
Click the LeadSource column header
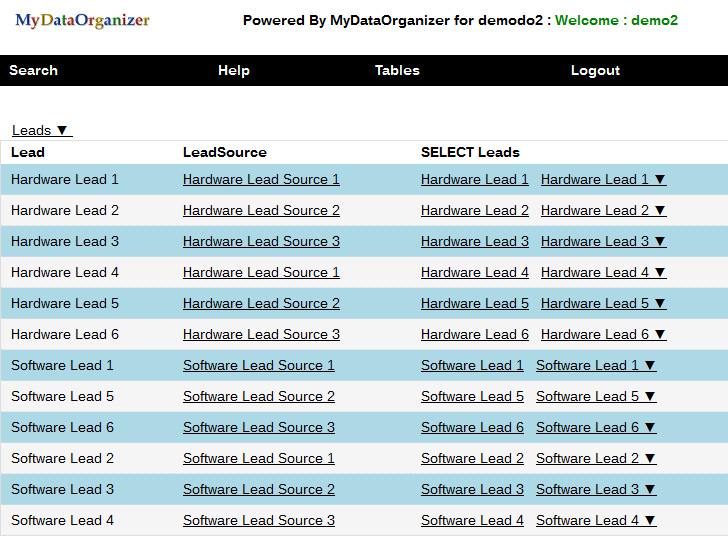tap(224, 153)
